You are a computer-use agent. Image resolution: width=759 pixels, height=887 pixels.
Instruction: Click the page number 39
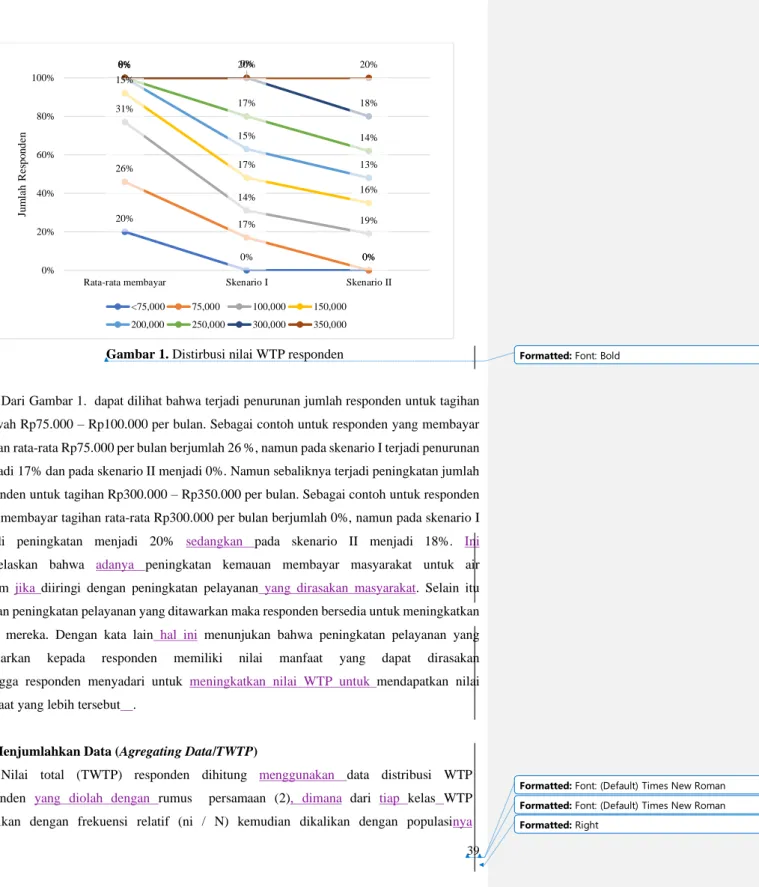[473, 850]
